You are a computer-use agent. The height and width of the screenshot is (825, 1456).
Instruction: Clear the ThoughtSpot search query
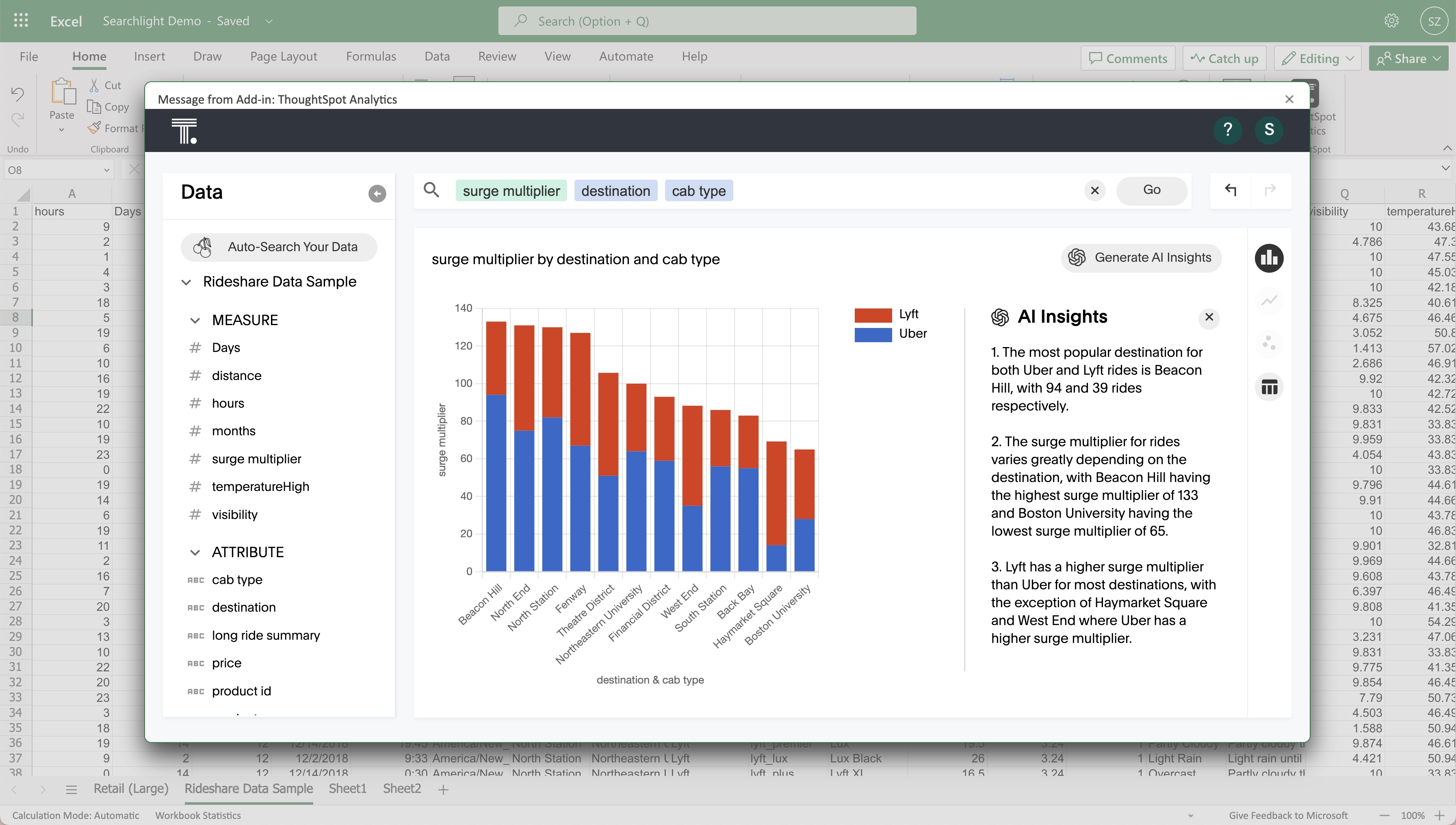pyautogui.click(x=1095, y=191)
